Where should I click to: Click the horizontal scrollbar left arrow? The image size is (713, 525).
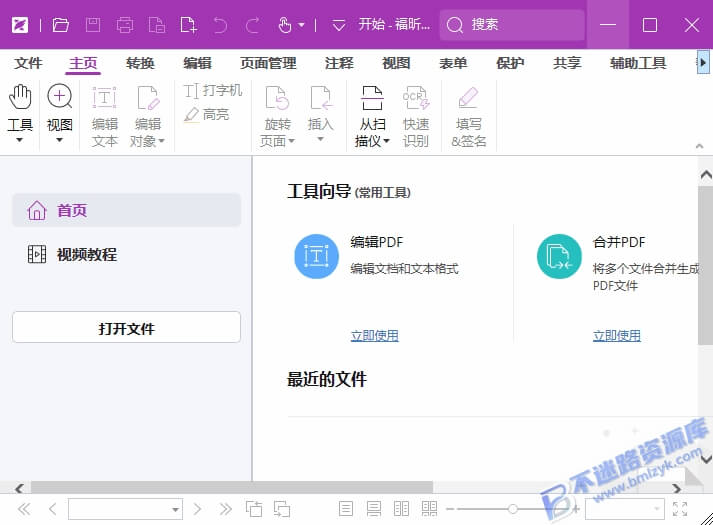click(x=19, y=488)
